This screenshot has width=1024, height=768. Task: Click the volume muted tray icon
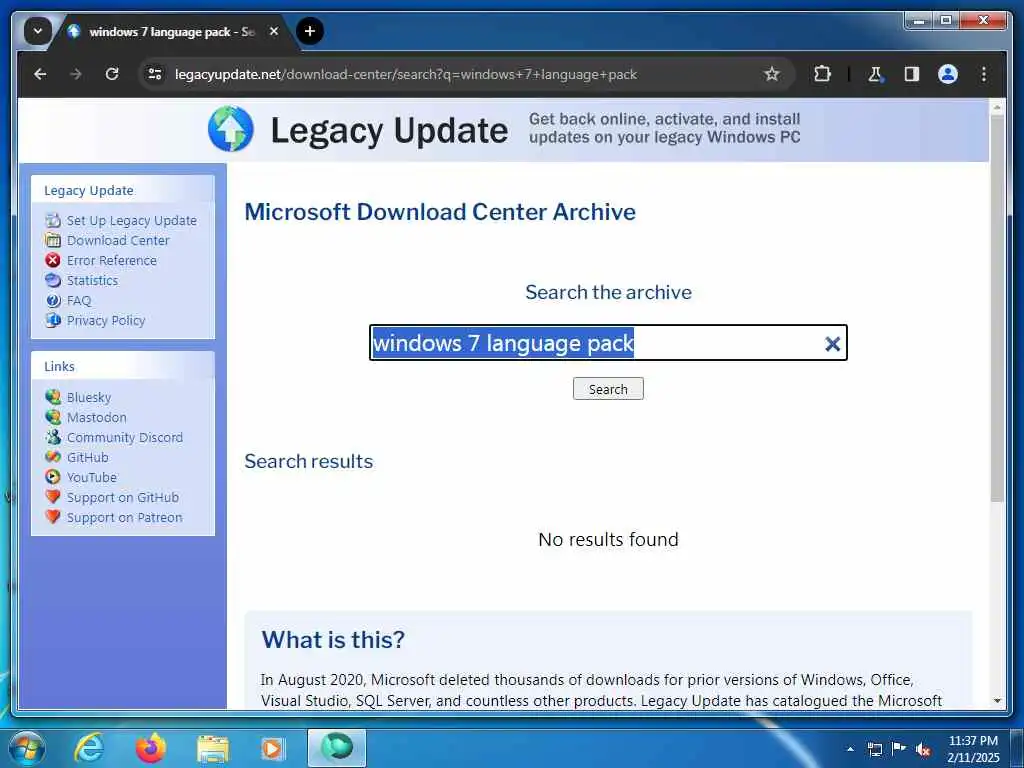point(923,749)
